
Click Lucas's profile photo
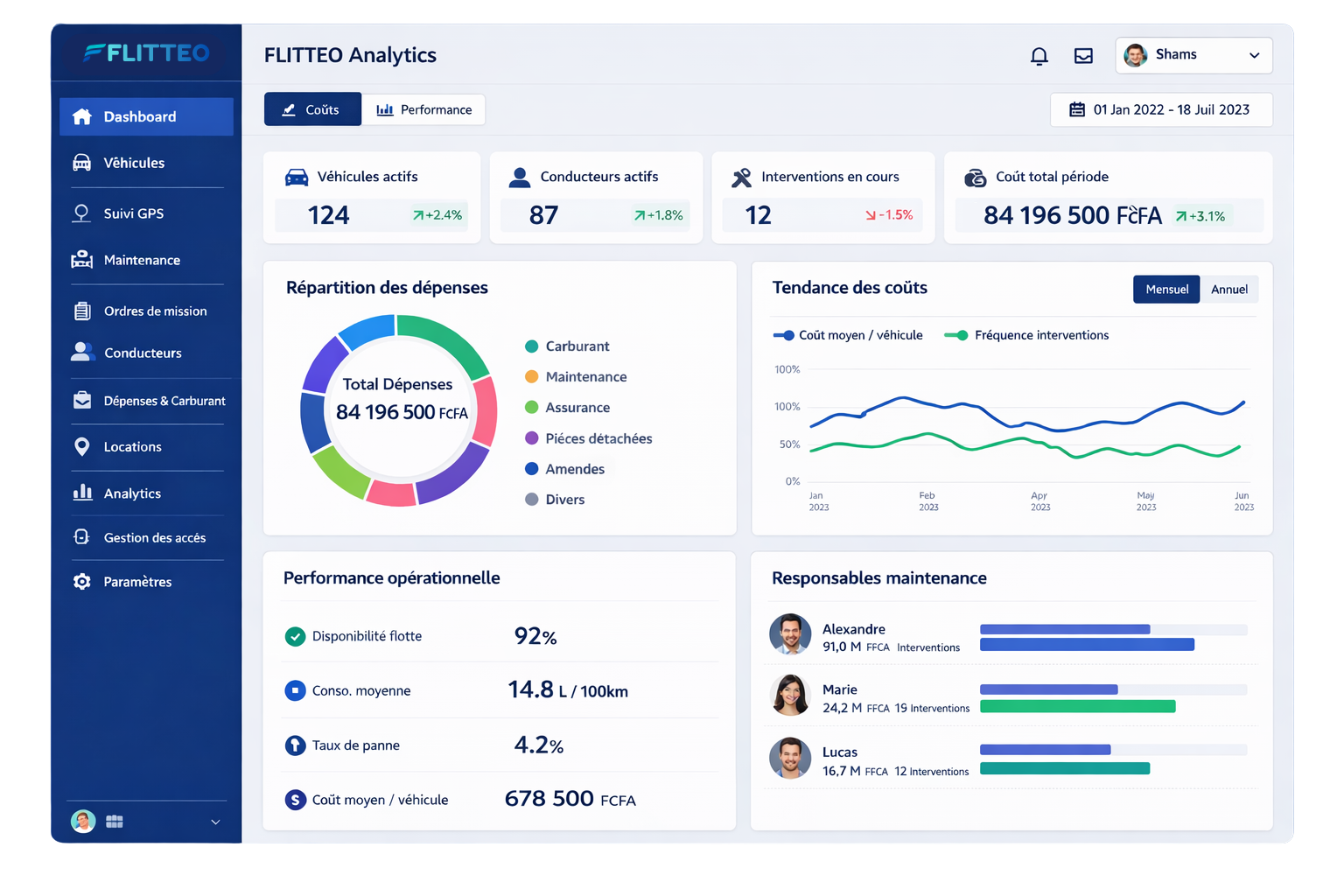click(x=790, y=758)
